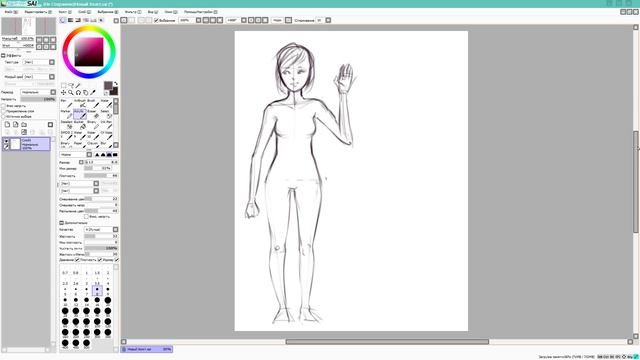Click the Redo arrow in toolbar
The width and height of the screenshot is (640, 360).
coord(131,20)
